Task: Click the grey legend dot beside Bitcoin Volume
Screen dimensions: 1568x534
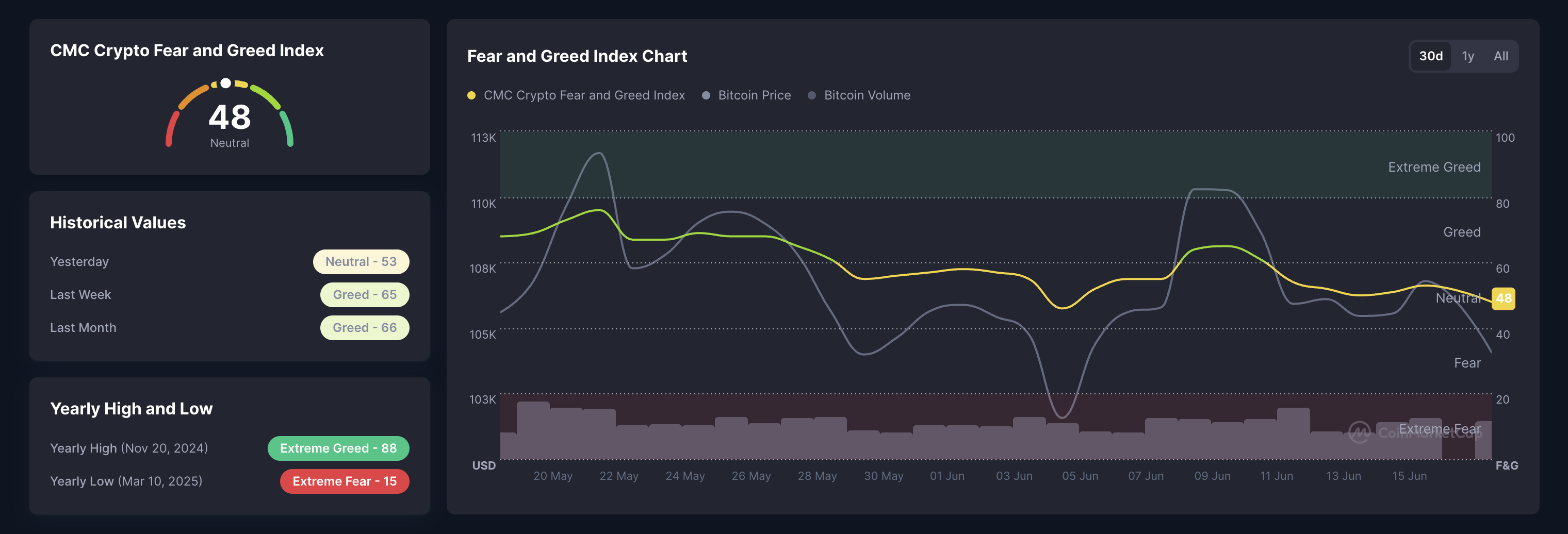Action: (811, 95)
